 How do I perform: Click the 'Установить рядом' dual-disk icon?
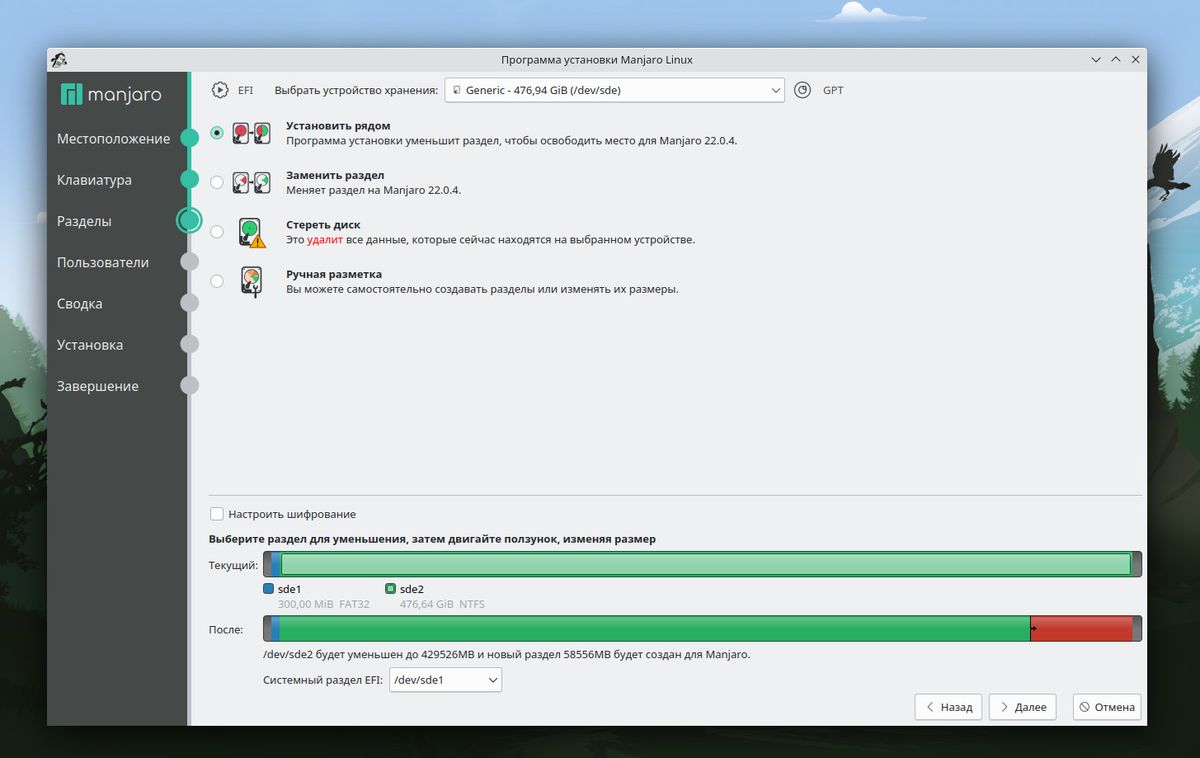(250, 131)
